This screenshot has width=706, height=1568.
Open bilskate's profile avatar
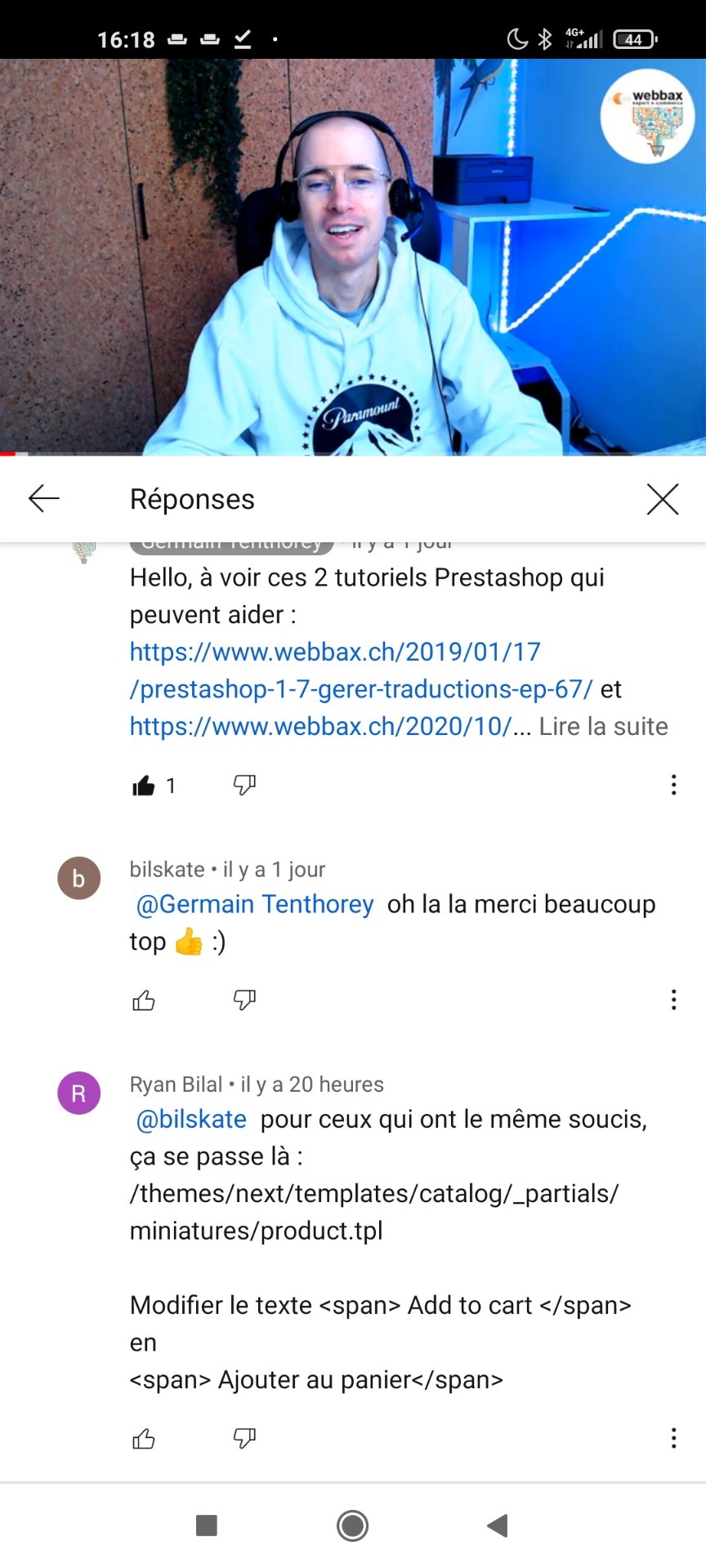click(79, 879)
